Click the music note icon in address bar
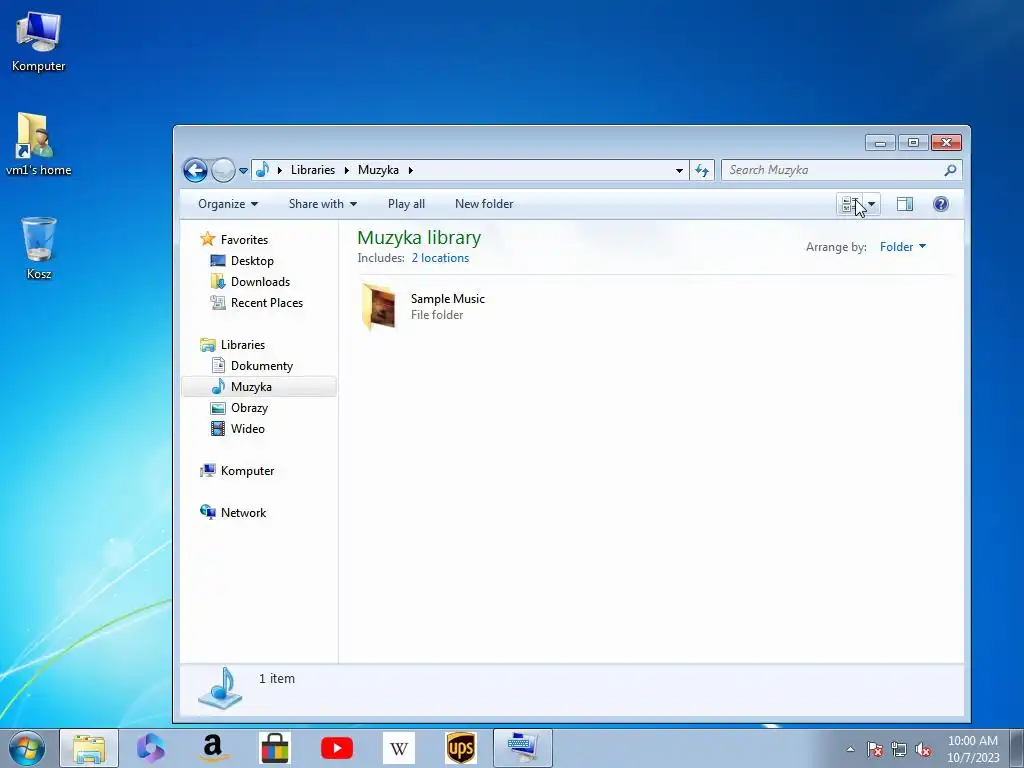The width and height of the screenshot is (1024, 768). pyautogui.click(x=262, y=170)
